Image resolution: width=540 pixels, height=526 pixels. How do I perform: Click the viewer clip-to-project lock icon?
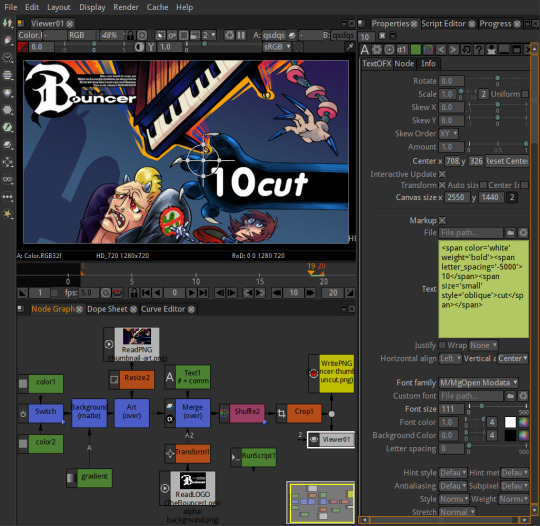pos(130,35)
